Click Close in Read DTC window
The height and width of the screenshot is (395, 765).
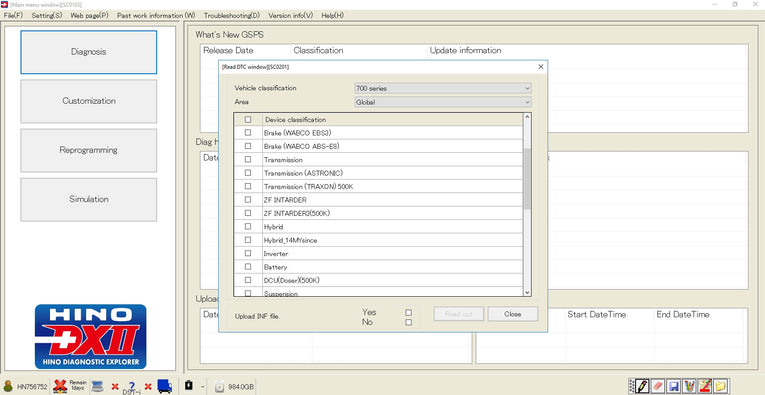[513, 314]
